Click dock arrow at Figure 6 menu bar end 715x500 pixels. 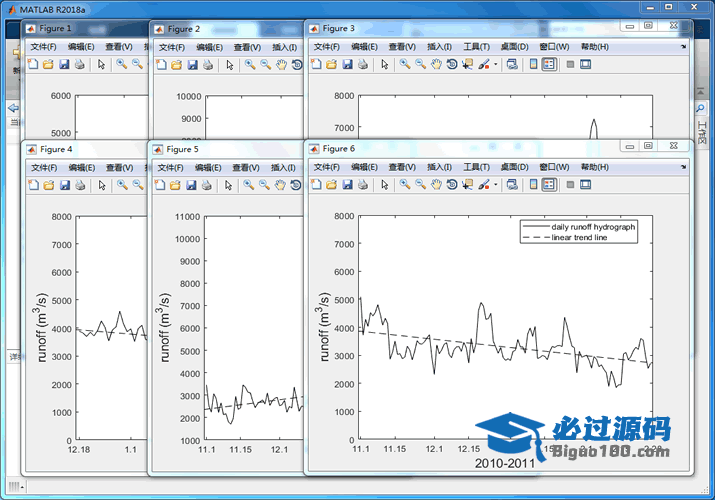click(683, 167)
